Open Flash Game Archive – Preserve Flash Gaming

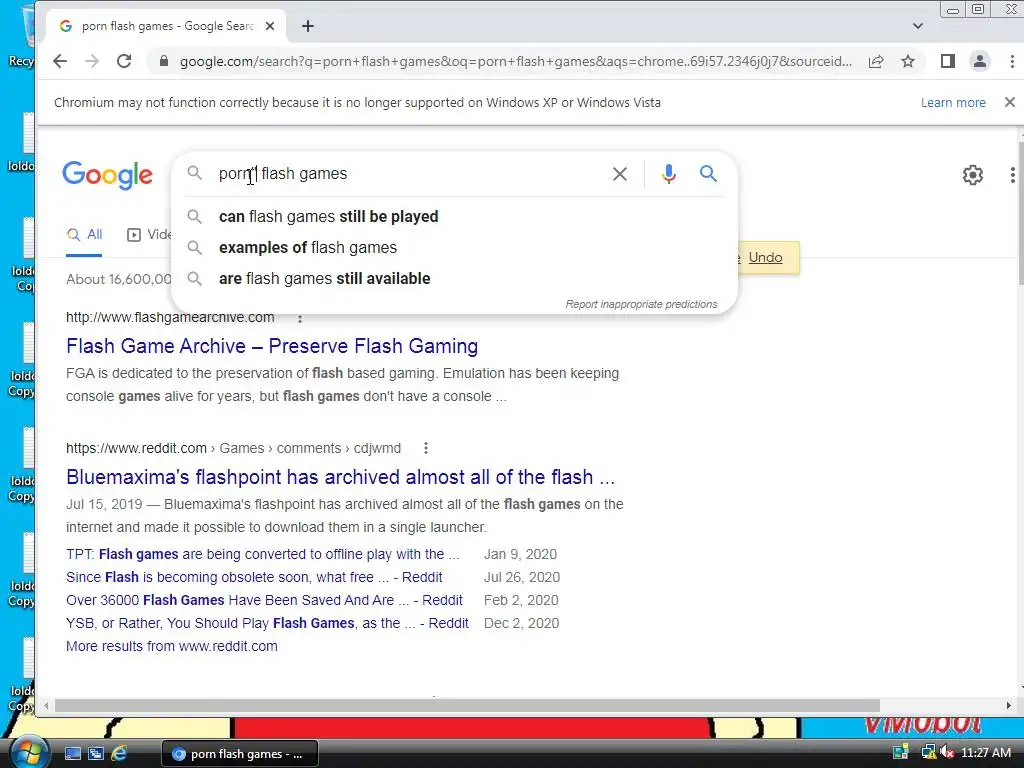point(272,346)
